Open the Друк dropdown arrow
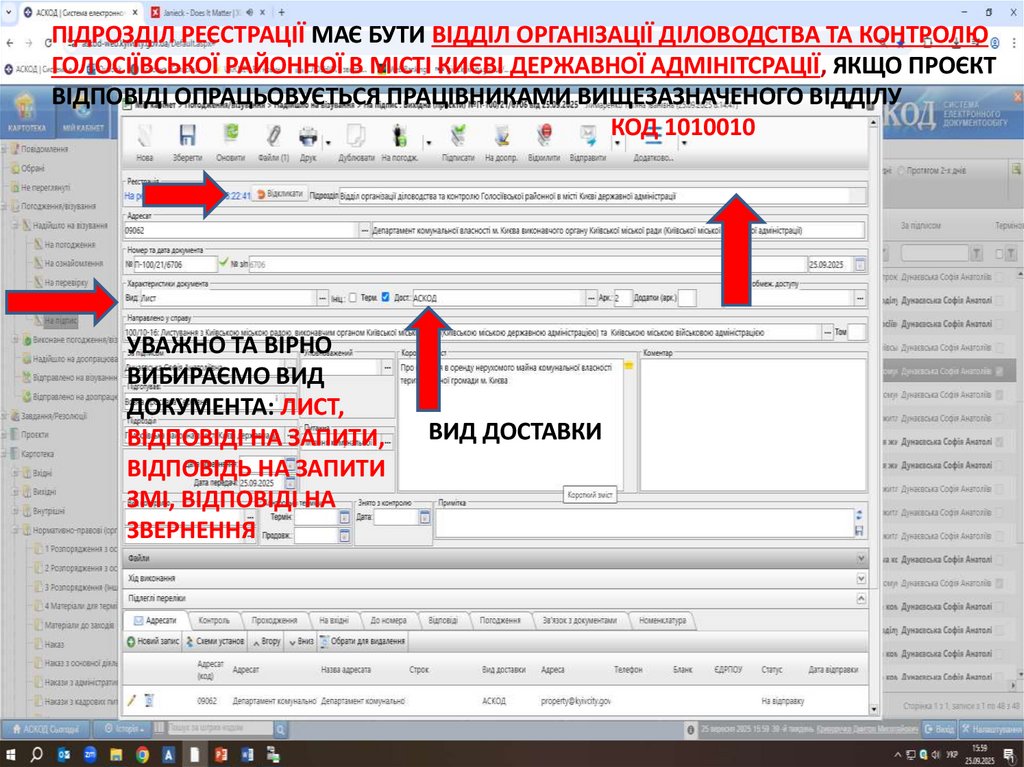This screenshot has height=767, width=1024. pyautogui.click(x=328, y=142)
